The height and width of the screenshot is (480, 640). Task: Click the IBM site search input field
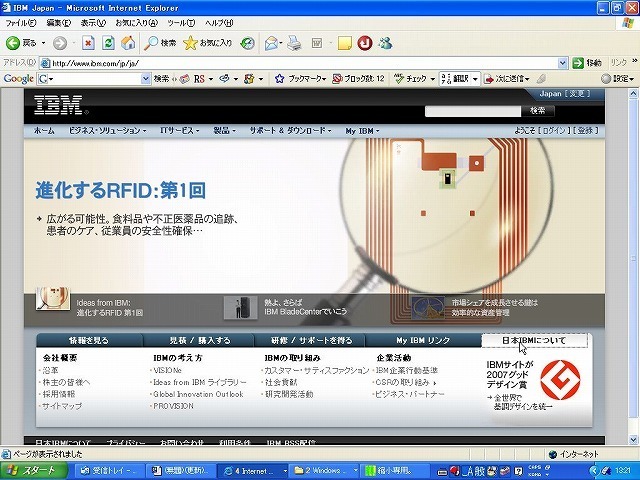pyautogui.click(x=473, y=111)
